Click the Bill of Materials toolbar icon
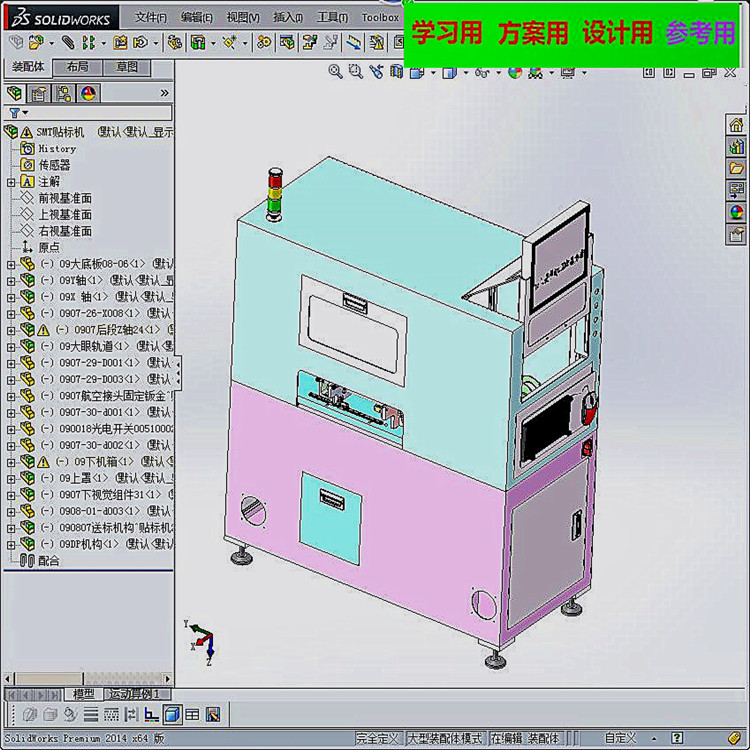Image resolution: width=750 pixels, height=750 pixels. [x=287, y=43]
